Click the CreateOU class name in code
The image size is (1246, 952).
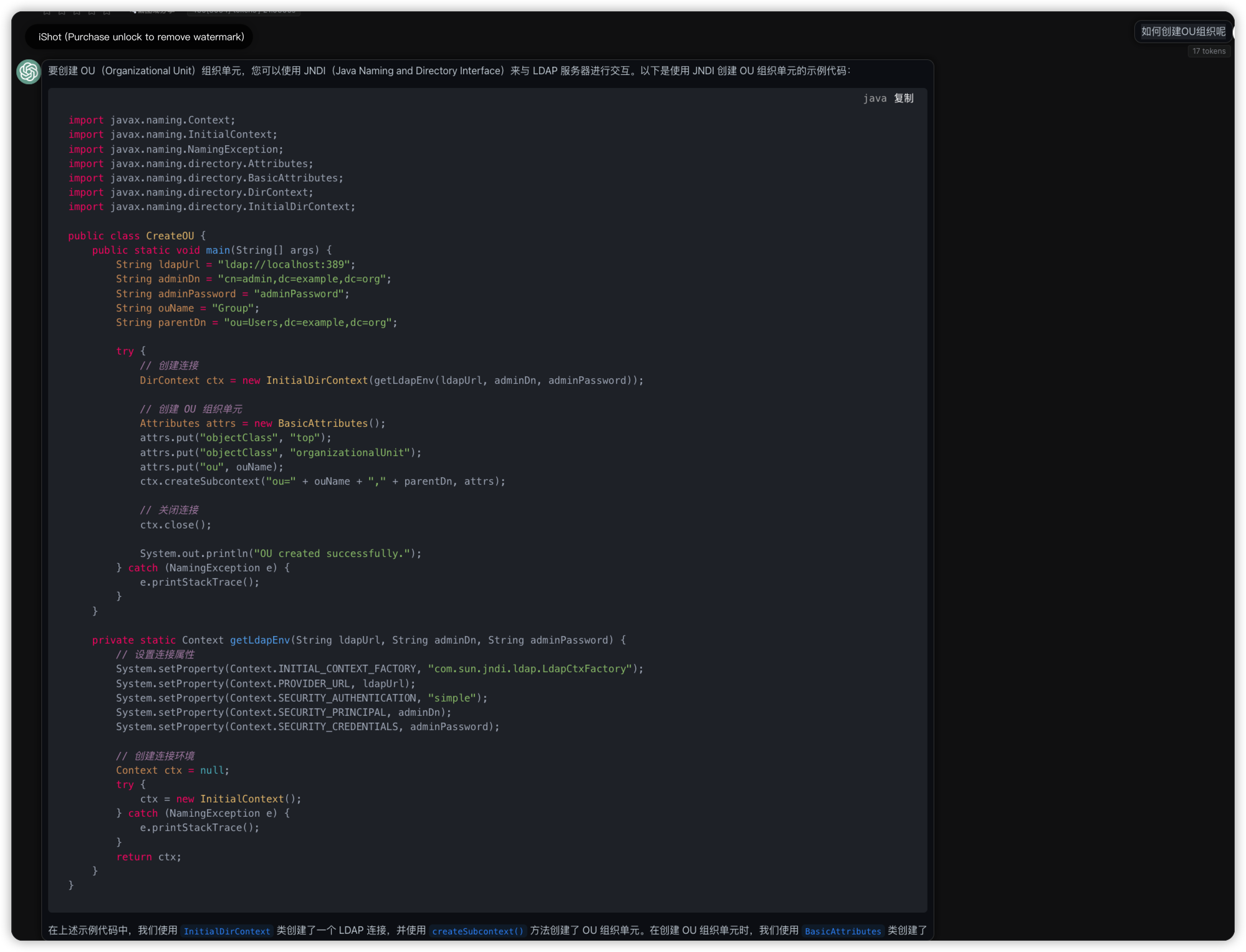pyautogui.click(x=170, y=236)
